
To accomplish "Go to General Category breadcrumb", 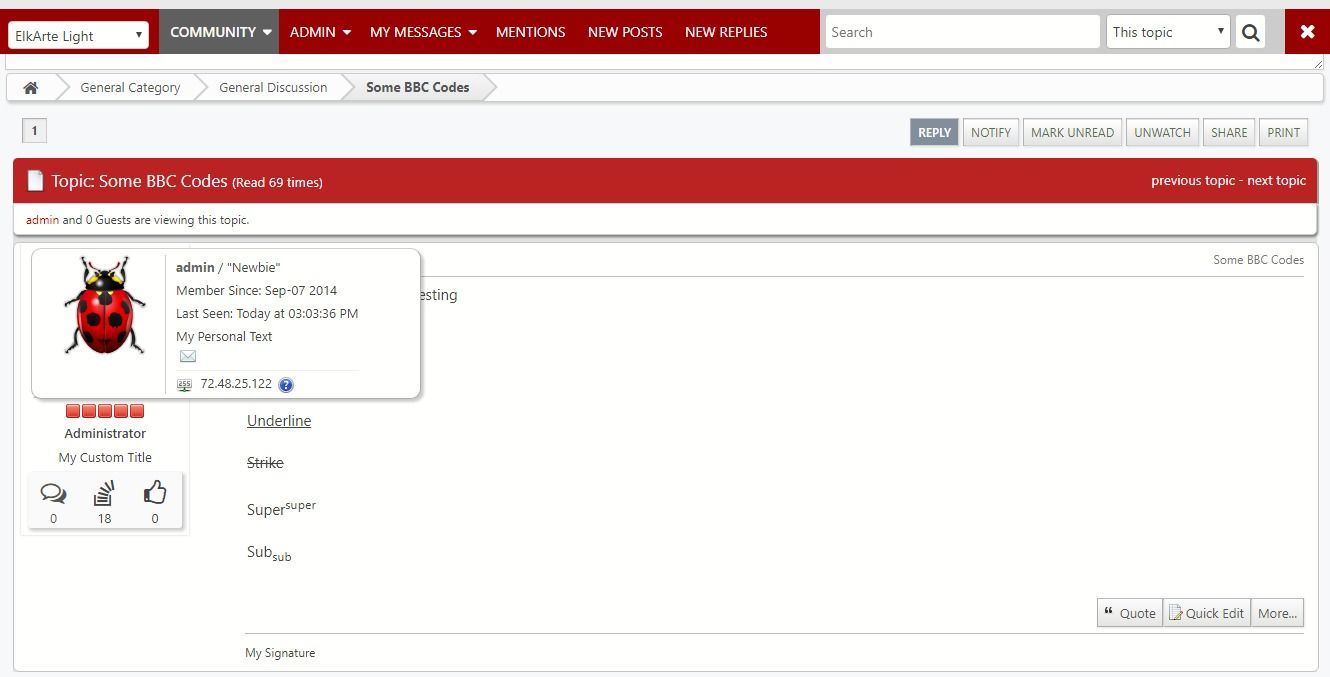I will pos(130,87).
